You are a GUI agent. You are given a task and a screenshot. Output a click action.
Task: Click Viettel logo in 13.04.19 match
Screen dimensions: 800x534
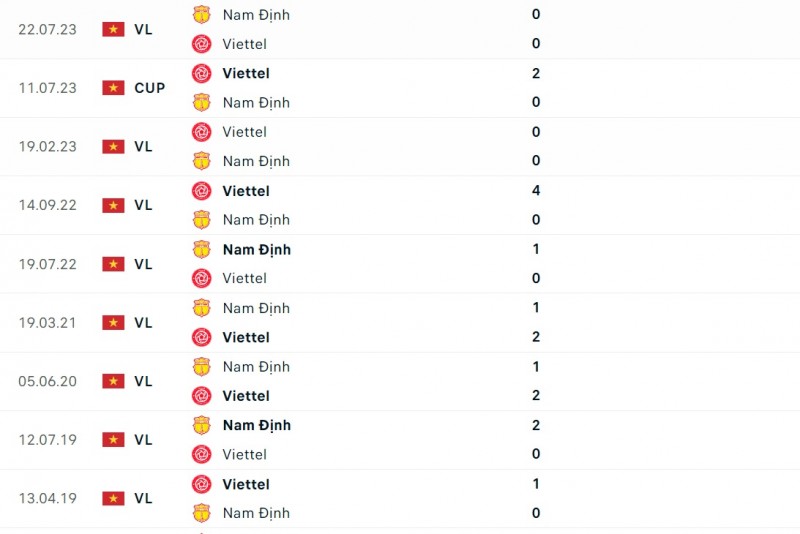point(202,484)
